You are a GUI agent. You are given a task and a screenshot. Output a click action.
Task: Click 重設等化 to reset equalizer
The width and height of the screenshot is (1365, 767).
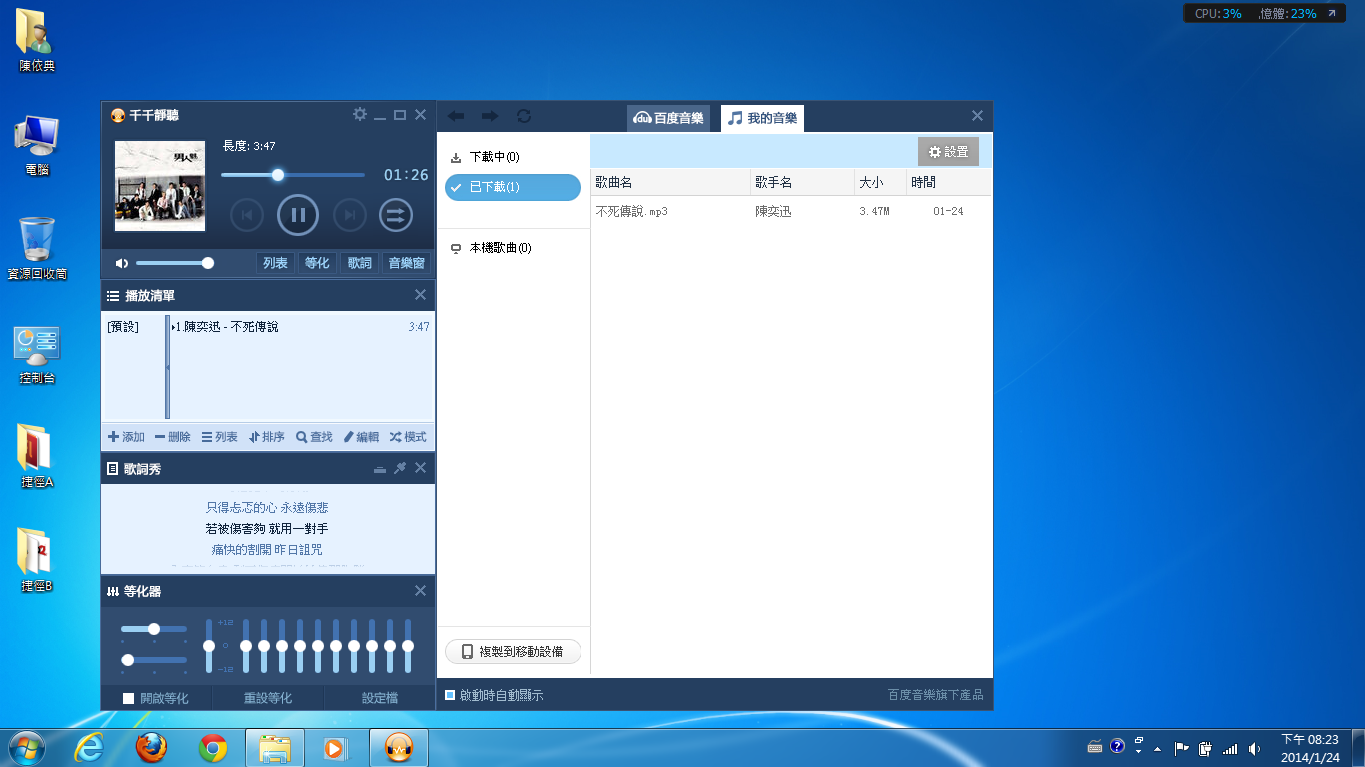tap(268, 698)
